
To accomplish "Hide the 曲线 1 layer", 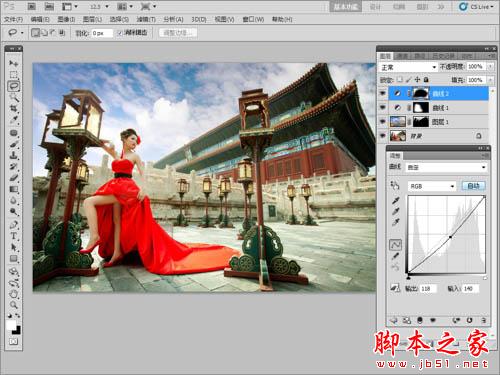I will pyautogui.click(x=382, y=107).
